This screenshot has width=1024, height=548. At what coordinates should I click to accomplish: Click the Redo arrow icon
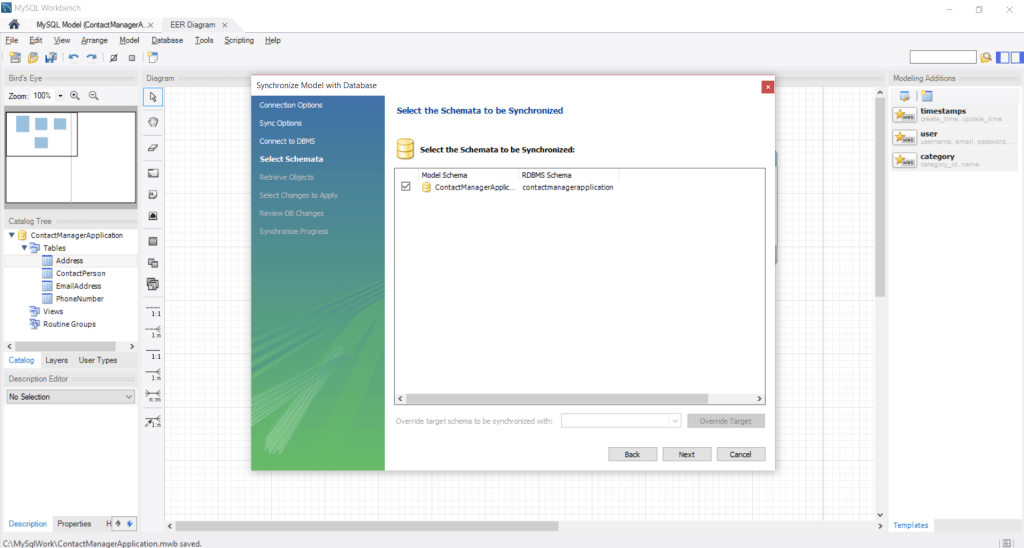pos(91,57)
